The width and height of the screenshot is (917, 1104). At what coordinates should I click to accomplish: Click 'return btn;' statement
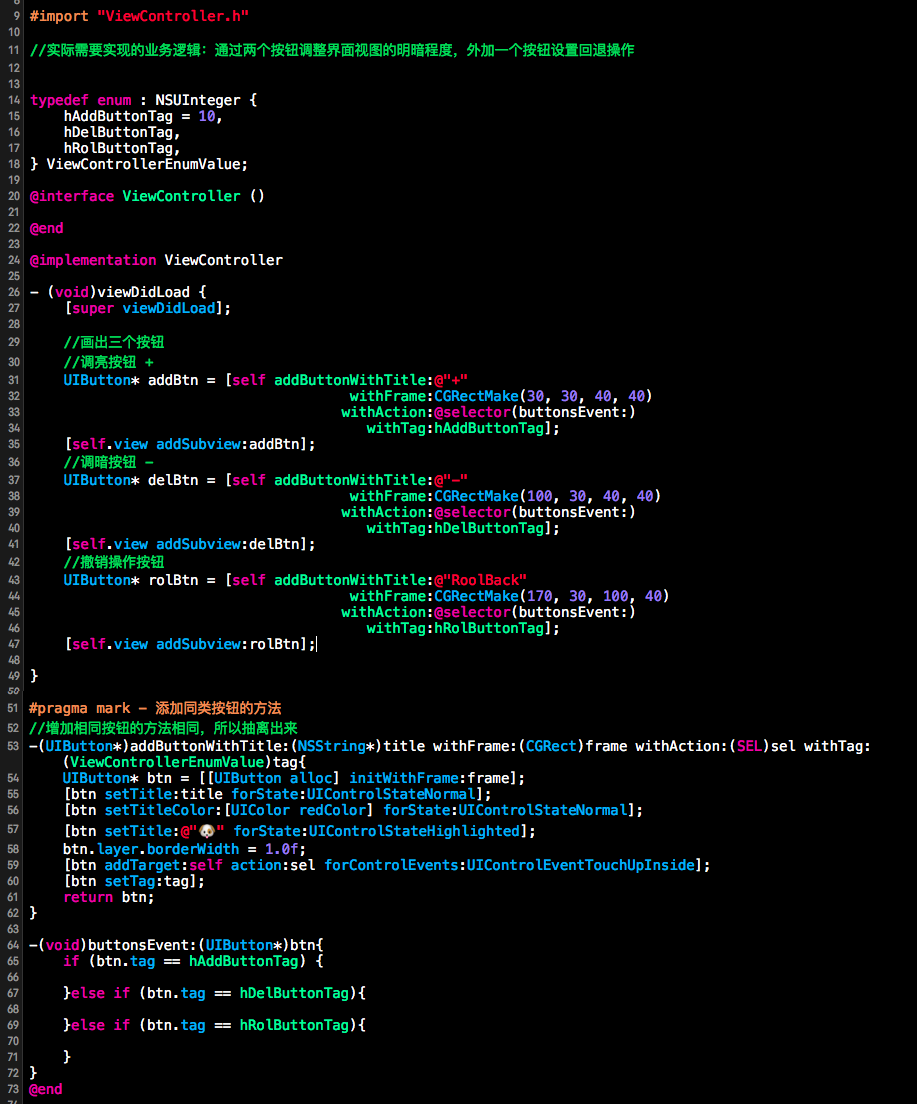(108, 897)
